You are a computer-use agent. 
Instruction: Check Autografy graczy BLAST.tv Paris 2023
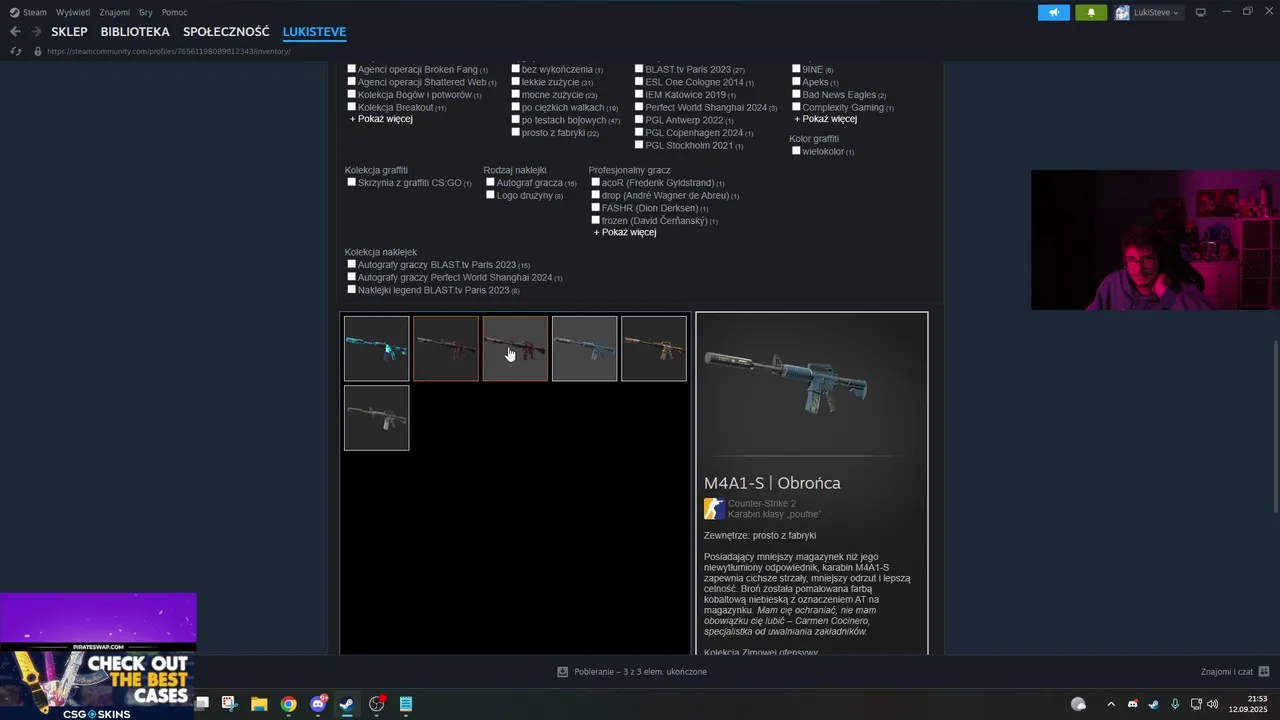pyautogui.click(x=351, y=264)
